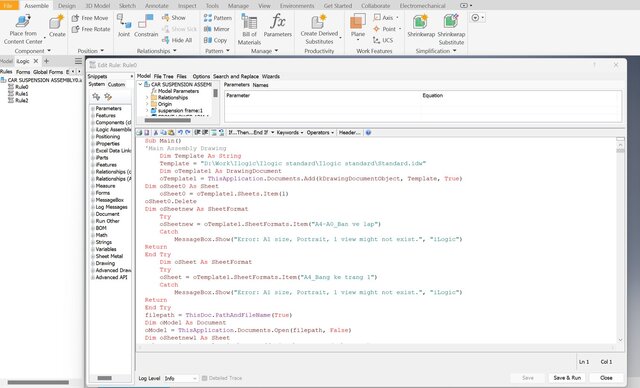Expand the Origin folder in model tree
This screenshot has height=388, width=640.
pos(147,104)
